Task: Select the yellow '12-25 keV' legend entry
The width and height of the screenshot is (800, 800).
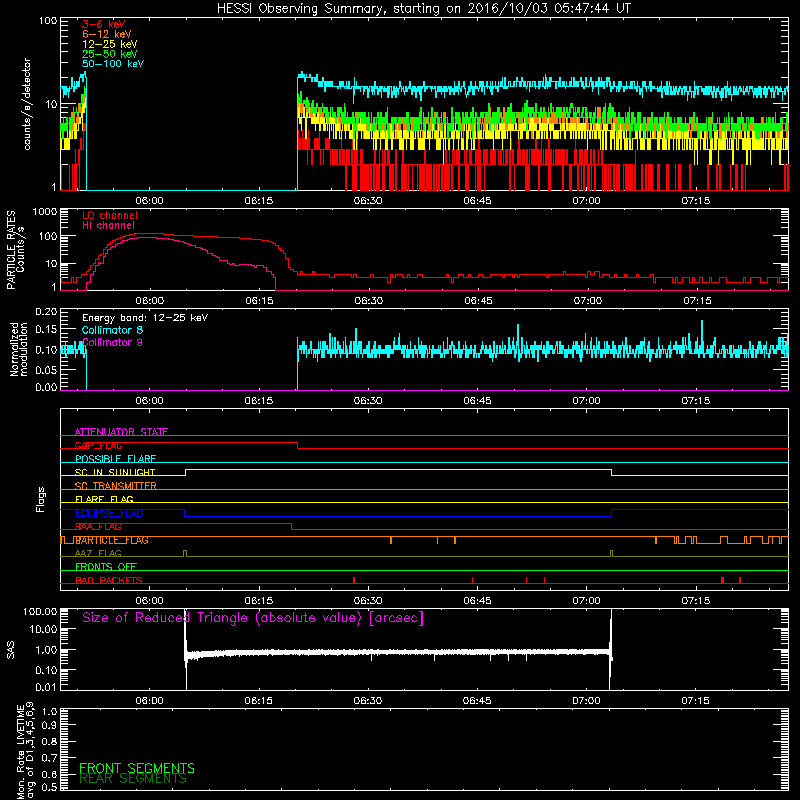Action: 110,44
